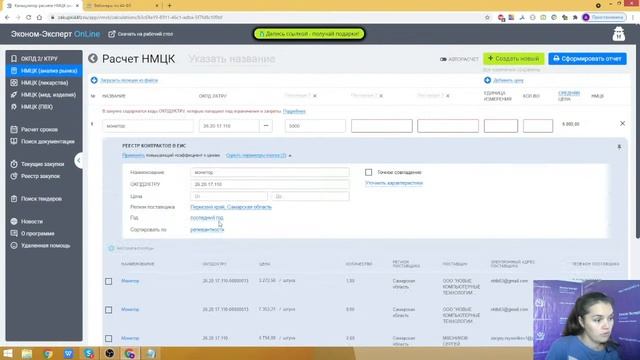Click the pin icon in Реестр контрактов panel
The image size is (640, 360).
tap(619, 147)
